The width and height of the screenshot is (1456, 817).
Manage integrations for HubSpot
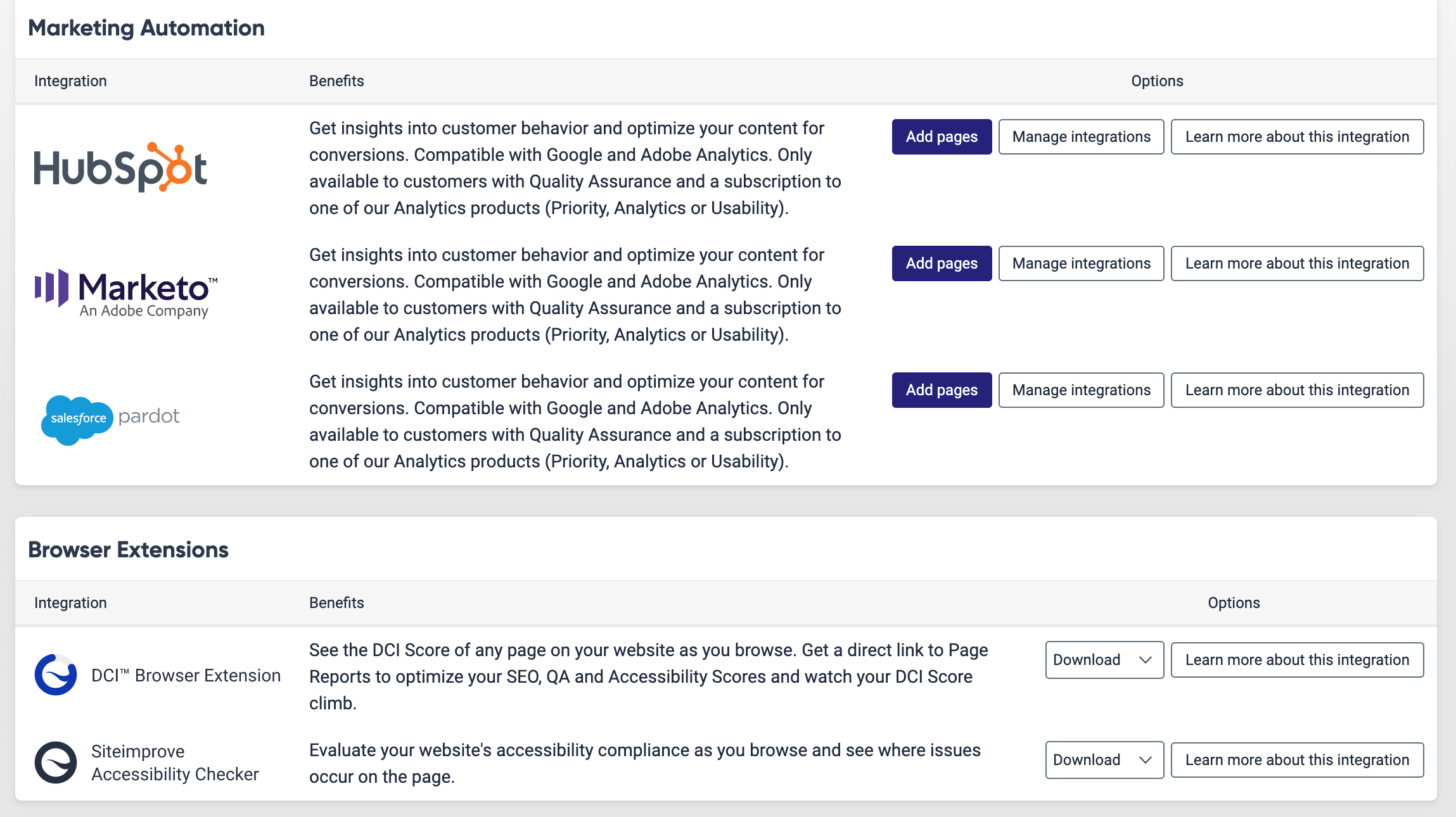[1081, 137]
